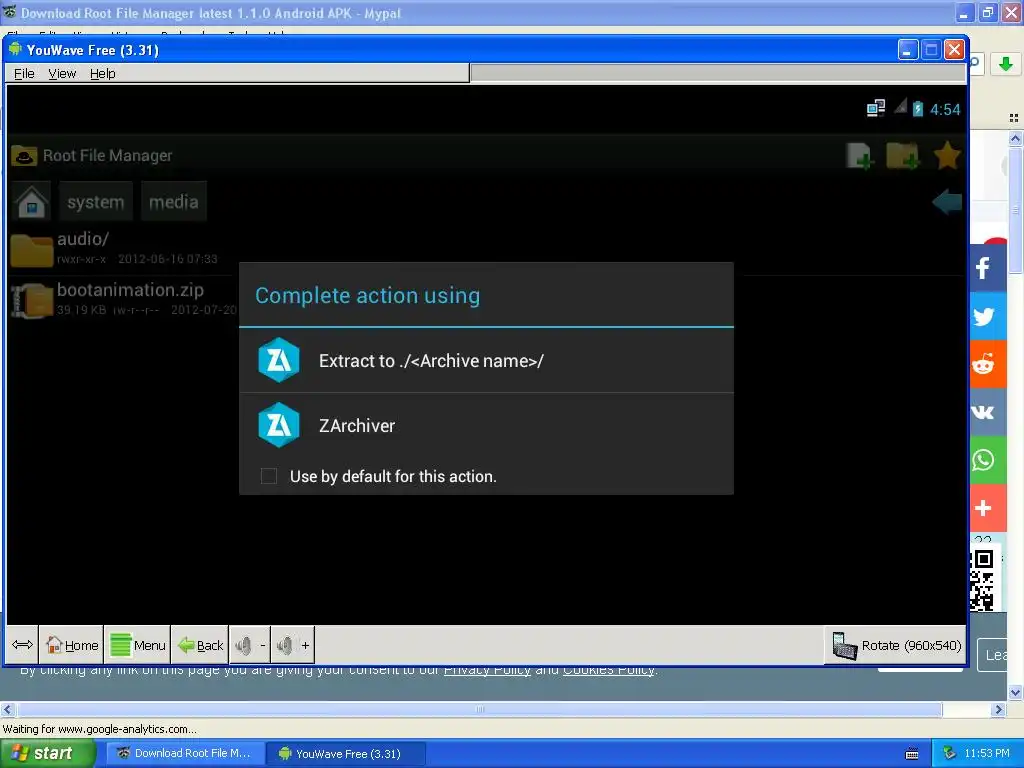Tap the Android battery icon
The width and height of the screenshot is (1024, 768).
[x=918, y=108]
